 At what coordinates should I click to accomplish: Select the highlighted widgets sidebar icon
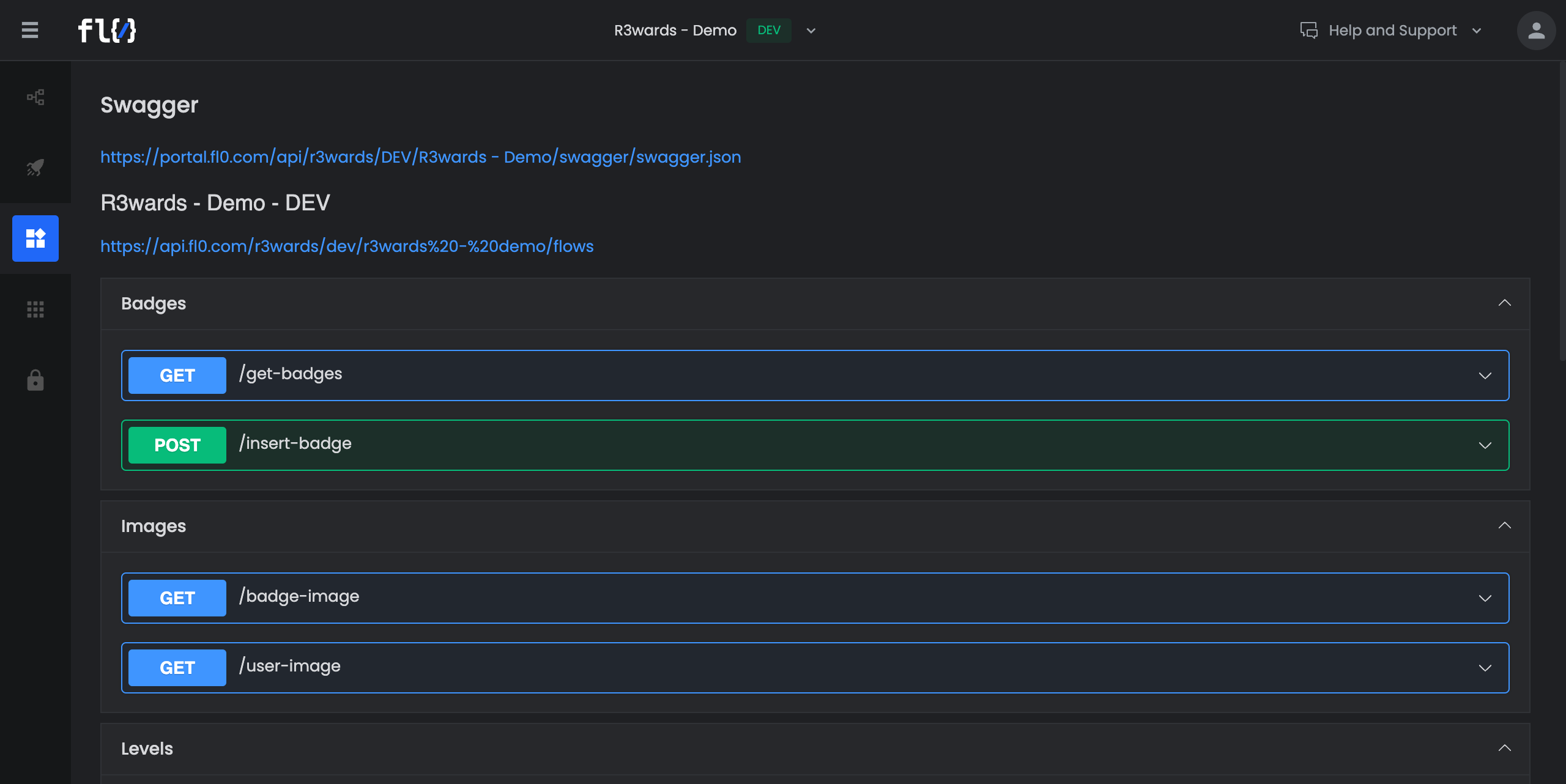tap(35, 239)
